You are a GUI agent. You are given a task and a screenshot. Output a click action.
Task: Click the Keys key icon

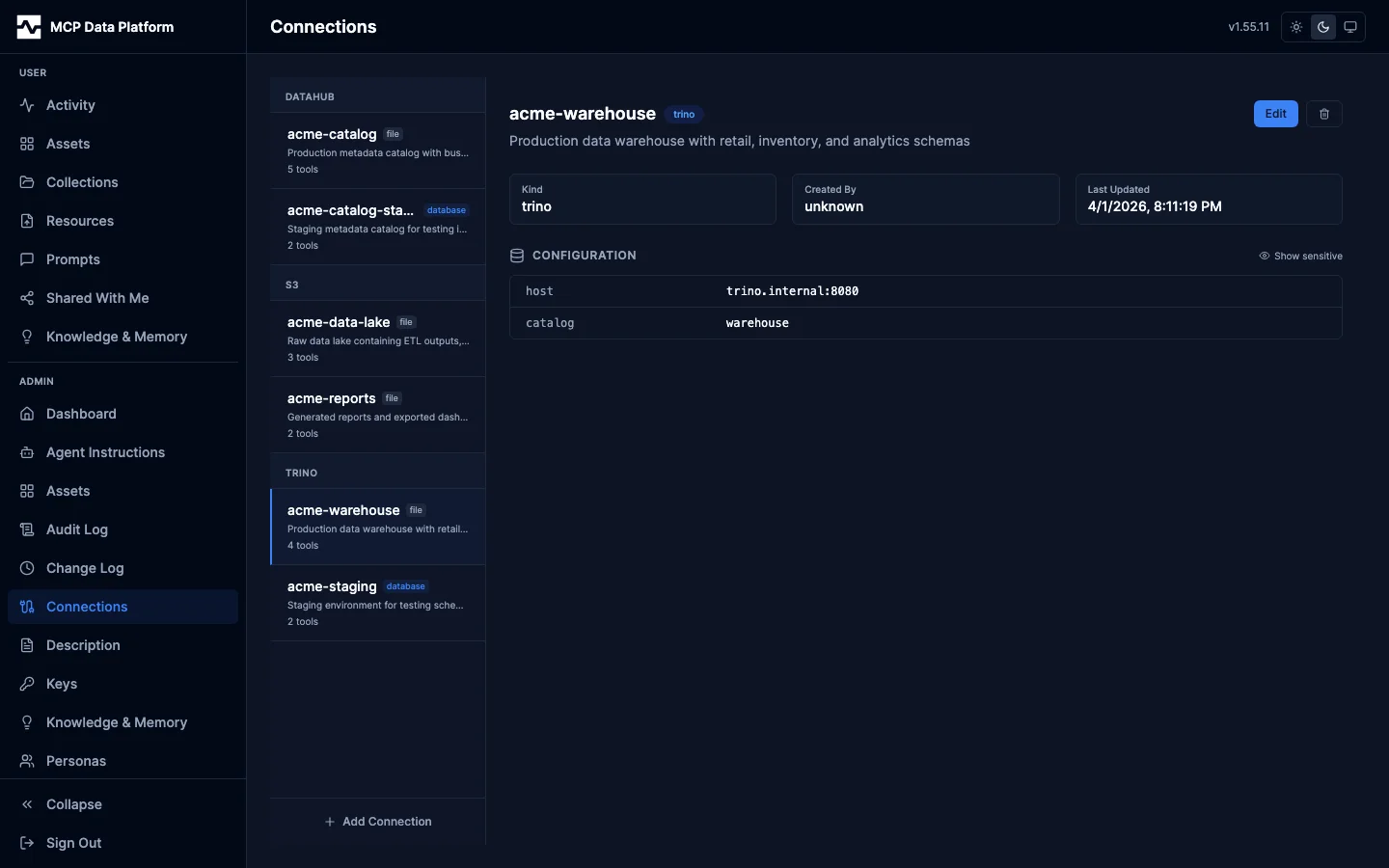click(27, 684)
